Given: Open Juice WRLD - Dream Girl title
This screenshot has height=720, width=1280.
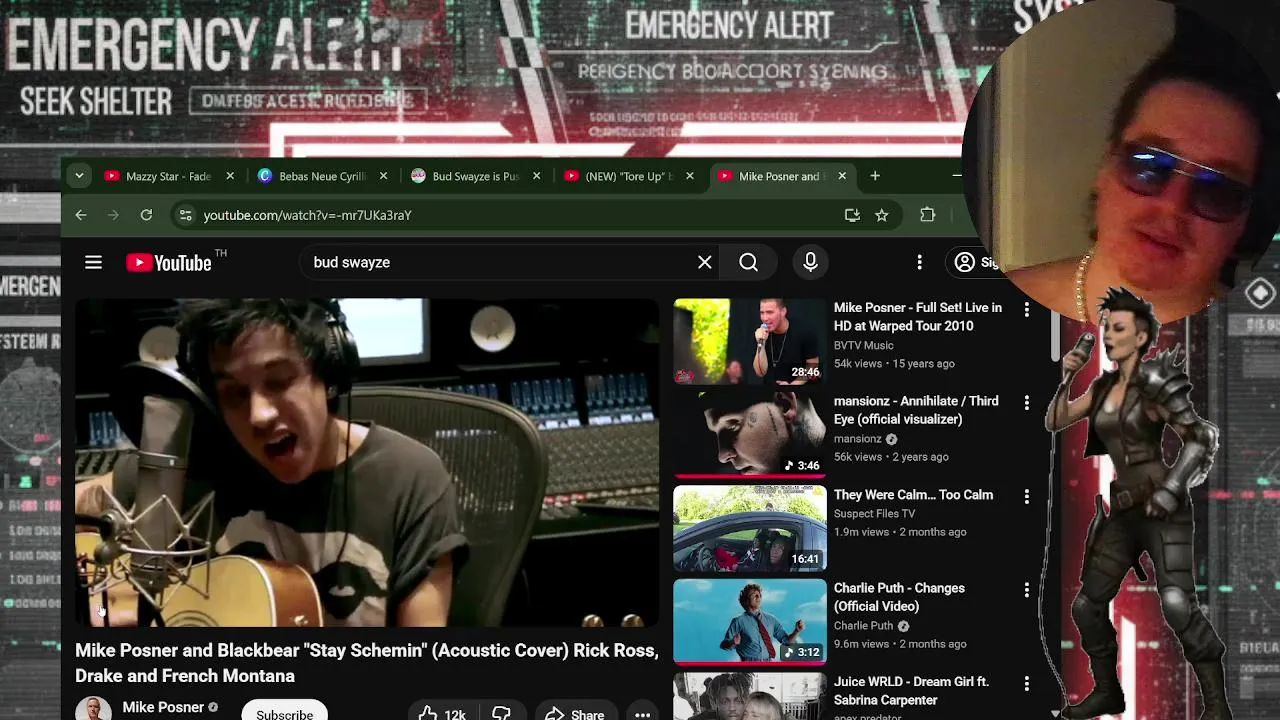Looking at the screenshot, I should point(911,691).
